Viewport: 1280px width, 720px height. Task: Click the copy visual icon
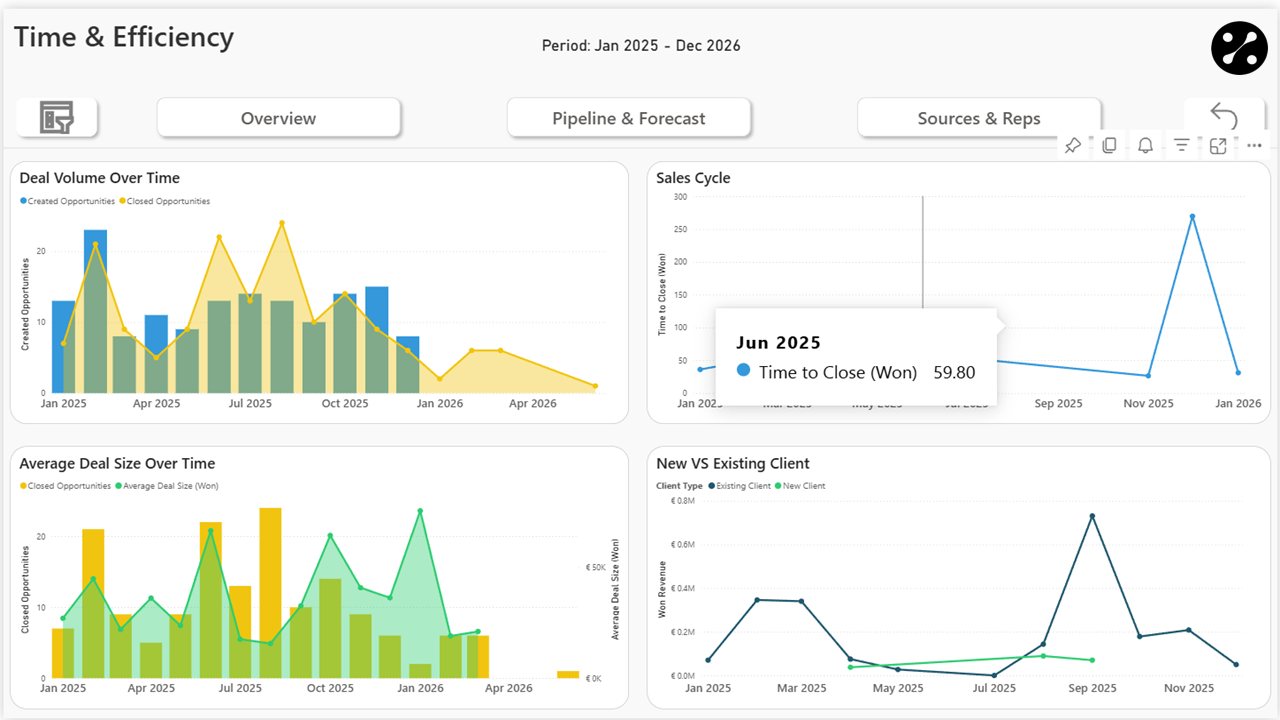coord(1109,146)
